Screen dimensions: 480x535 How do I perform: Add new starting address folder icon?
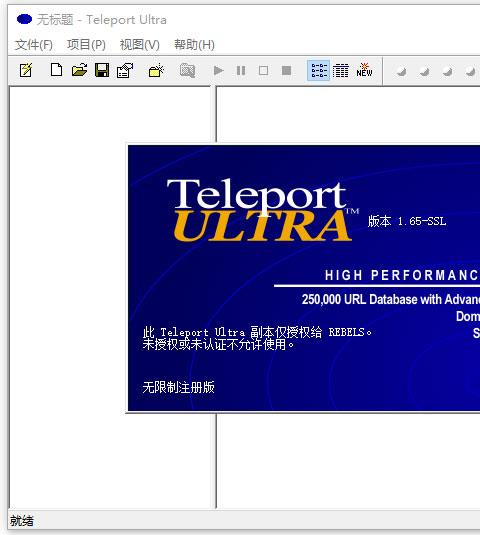(x=156, y=70)
